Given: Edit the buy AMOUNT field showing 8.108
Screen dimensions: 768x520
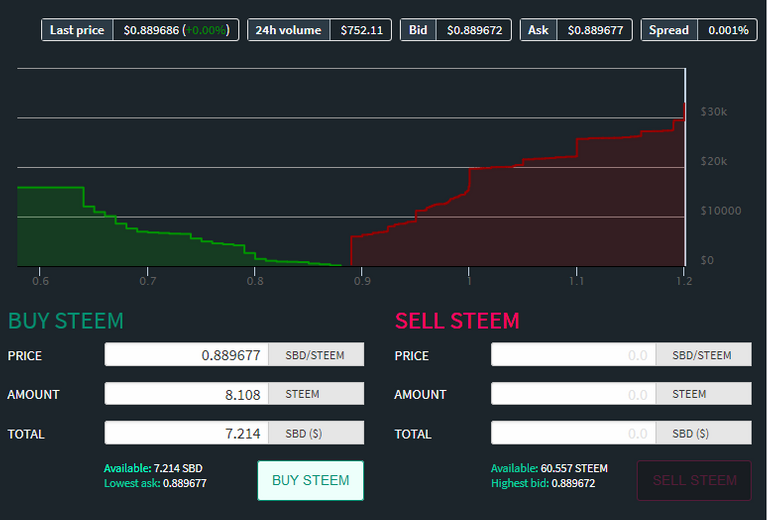Looking at the screenshot, I should point(187,394).
